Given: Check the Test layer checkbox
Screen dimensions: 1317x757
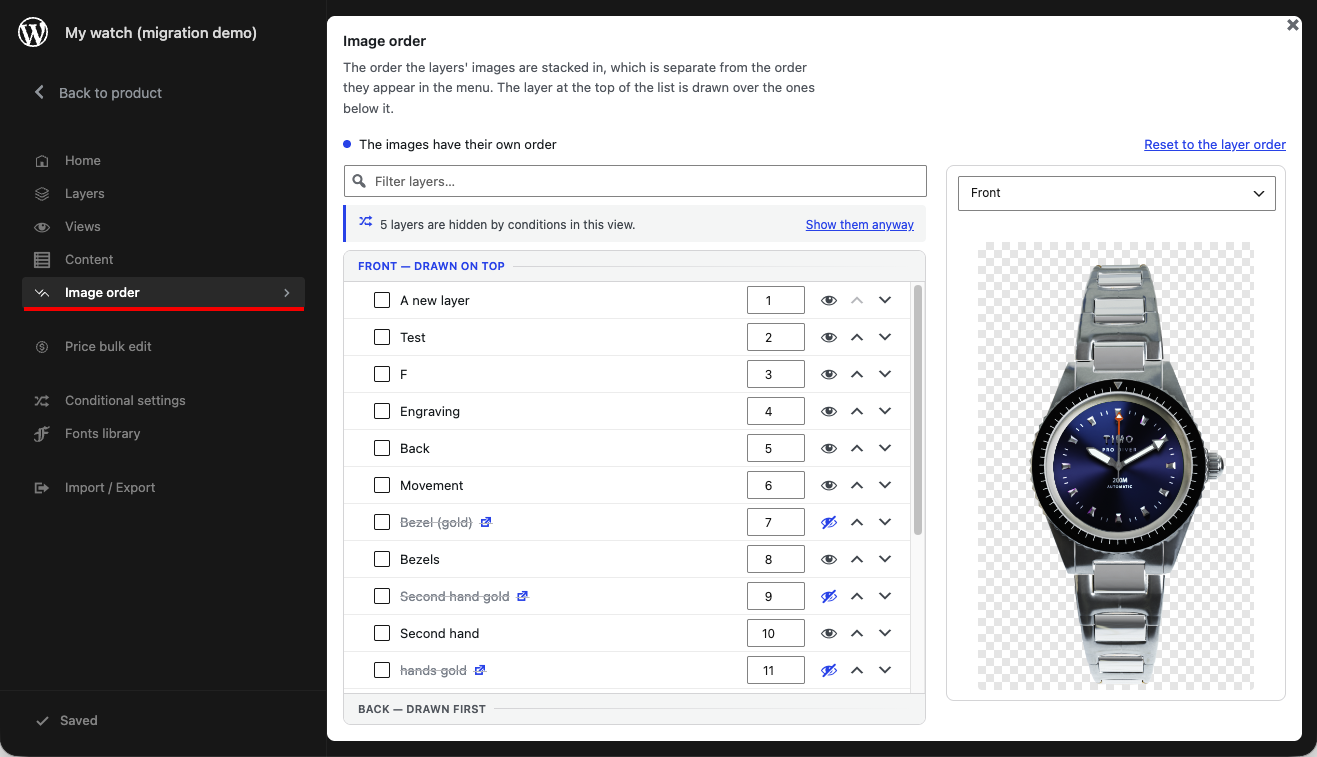Looking at the screenshot, I should pos(382,337).
